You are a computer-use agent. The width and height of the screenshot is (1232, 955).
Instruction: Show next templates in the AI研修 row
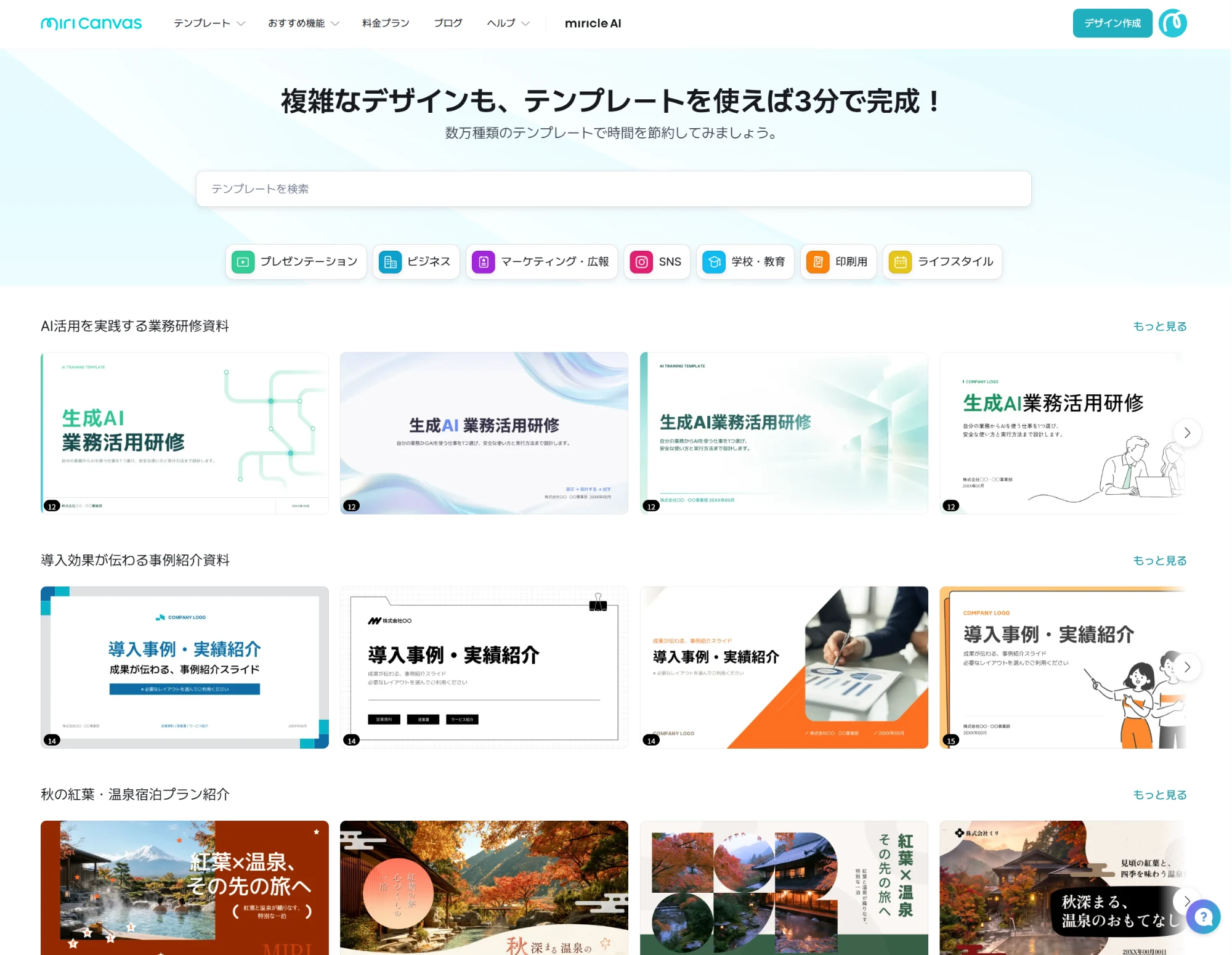pyautogui.click(x=1187, y=433)
